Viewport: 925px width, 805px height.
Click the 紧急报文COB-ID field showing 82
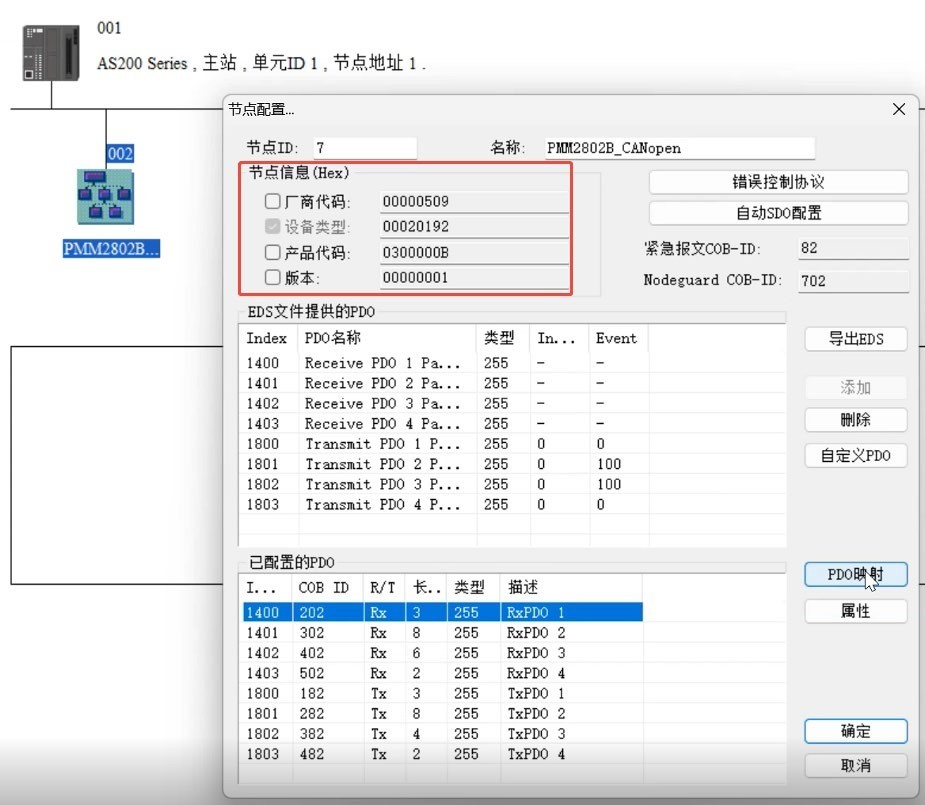point(853,248)
